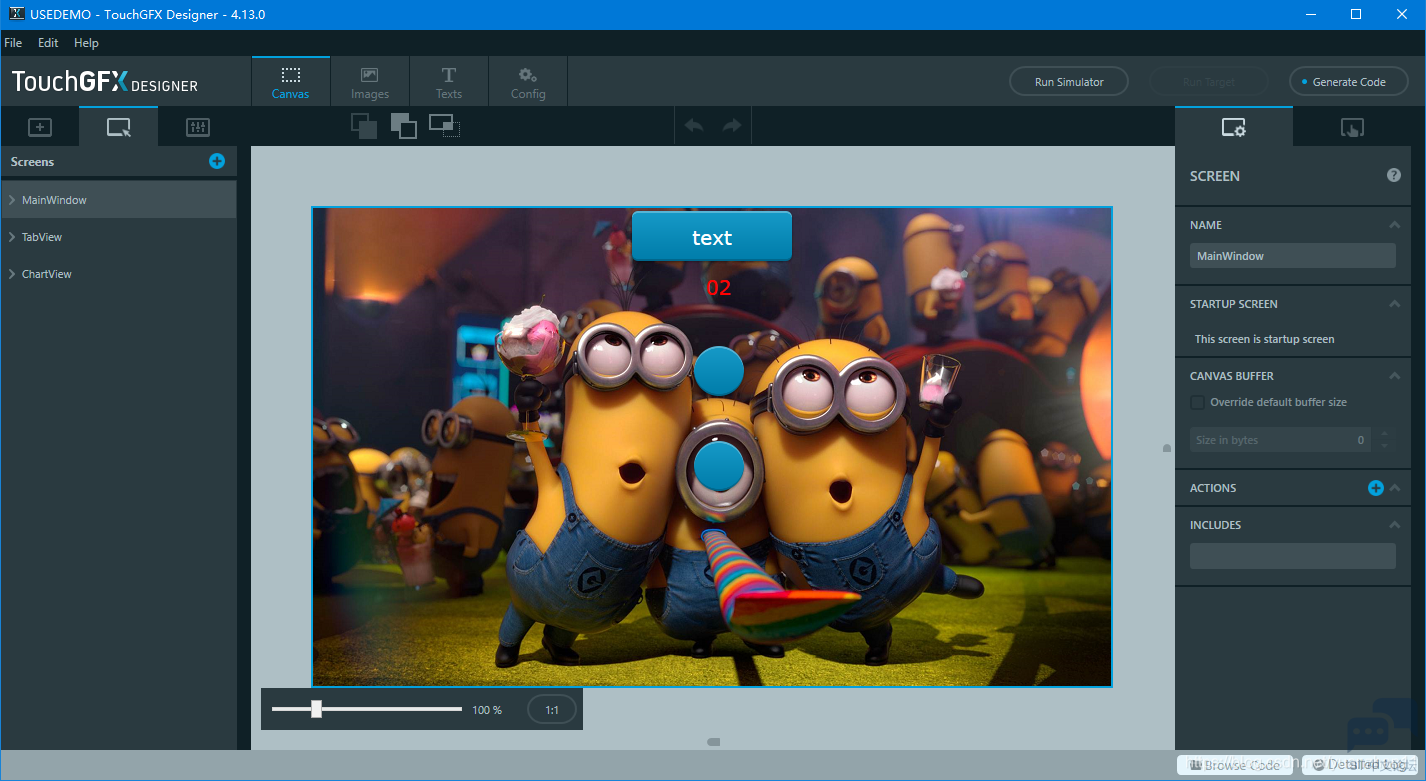The width and height of the screenshot is (1426, 781).
Task: Click the move backward layer icon
Action: point(364,126)
